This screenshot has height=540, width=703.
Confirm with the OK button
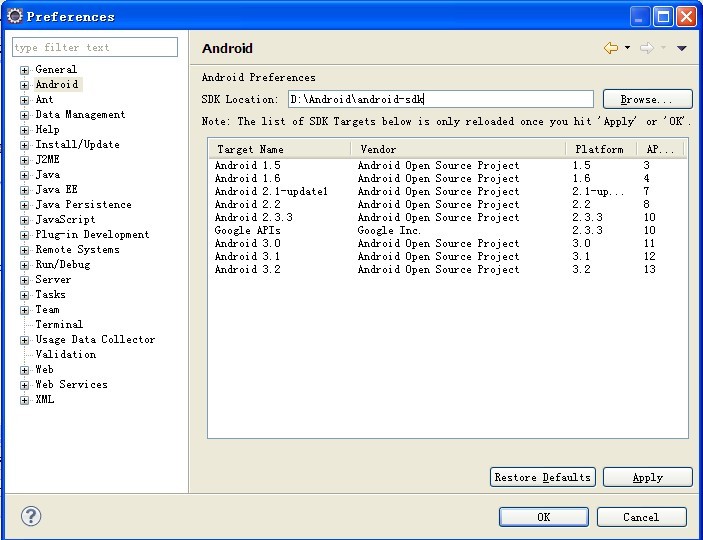pyautogui.click(x=543, y=517)
